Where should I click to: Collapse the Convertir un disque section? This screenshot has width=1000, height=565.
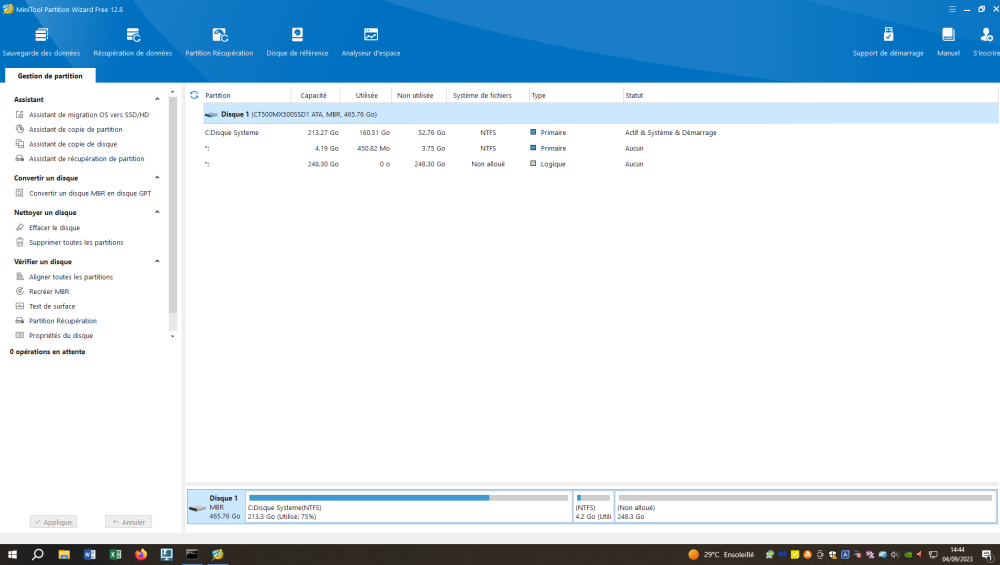[157, 178]
